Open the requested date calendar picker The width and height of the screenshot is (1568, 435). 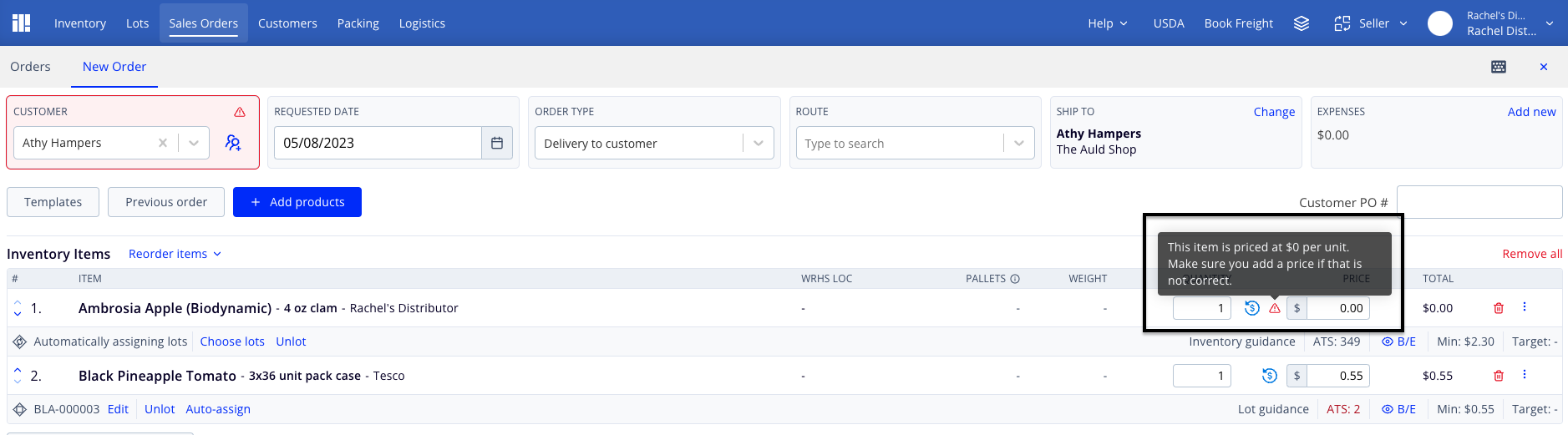pos(497,143)
